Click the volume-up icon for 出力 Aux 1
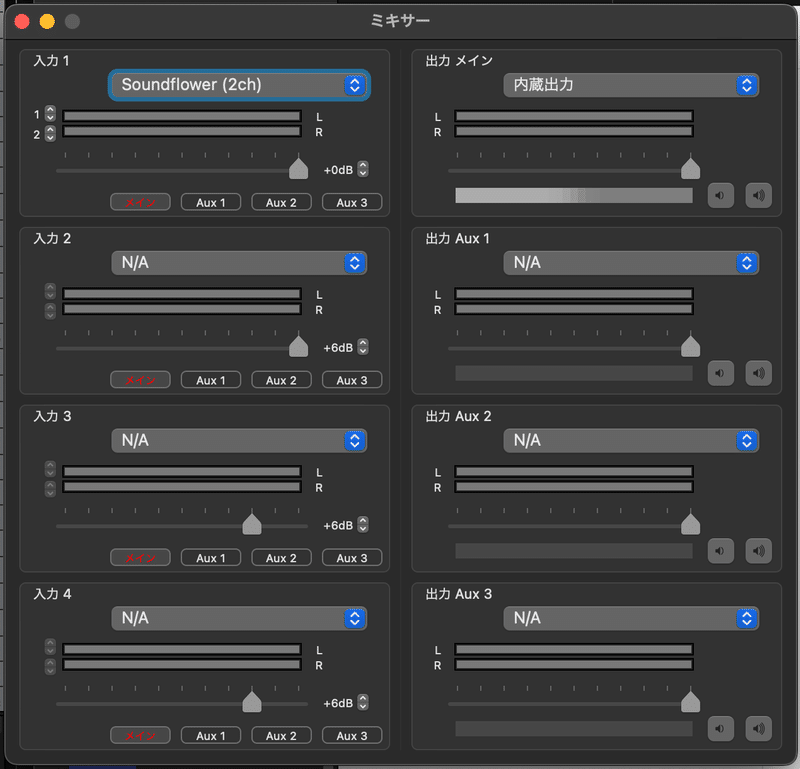Screen dimensions: 800x769 click(759, 373)
